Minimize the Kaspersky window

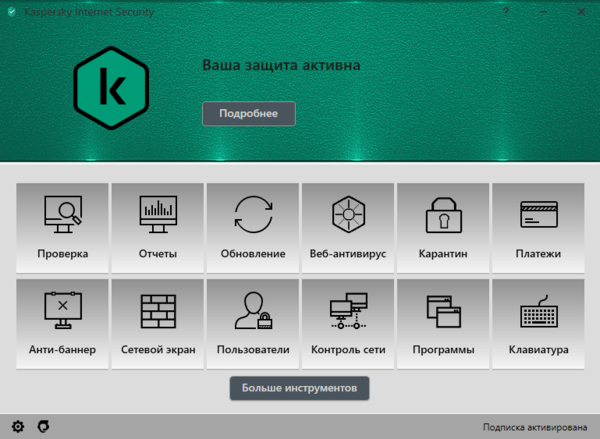click(543, 12)
